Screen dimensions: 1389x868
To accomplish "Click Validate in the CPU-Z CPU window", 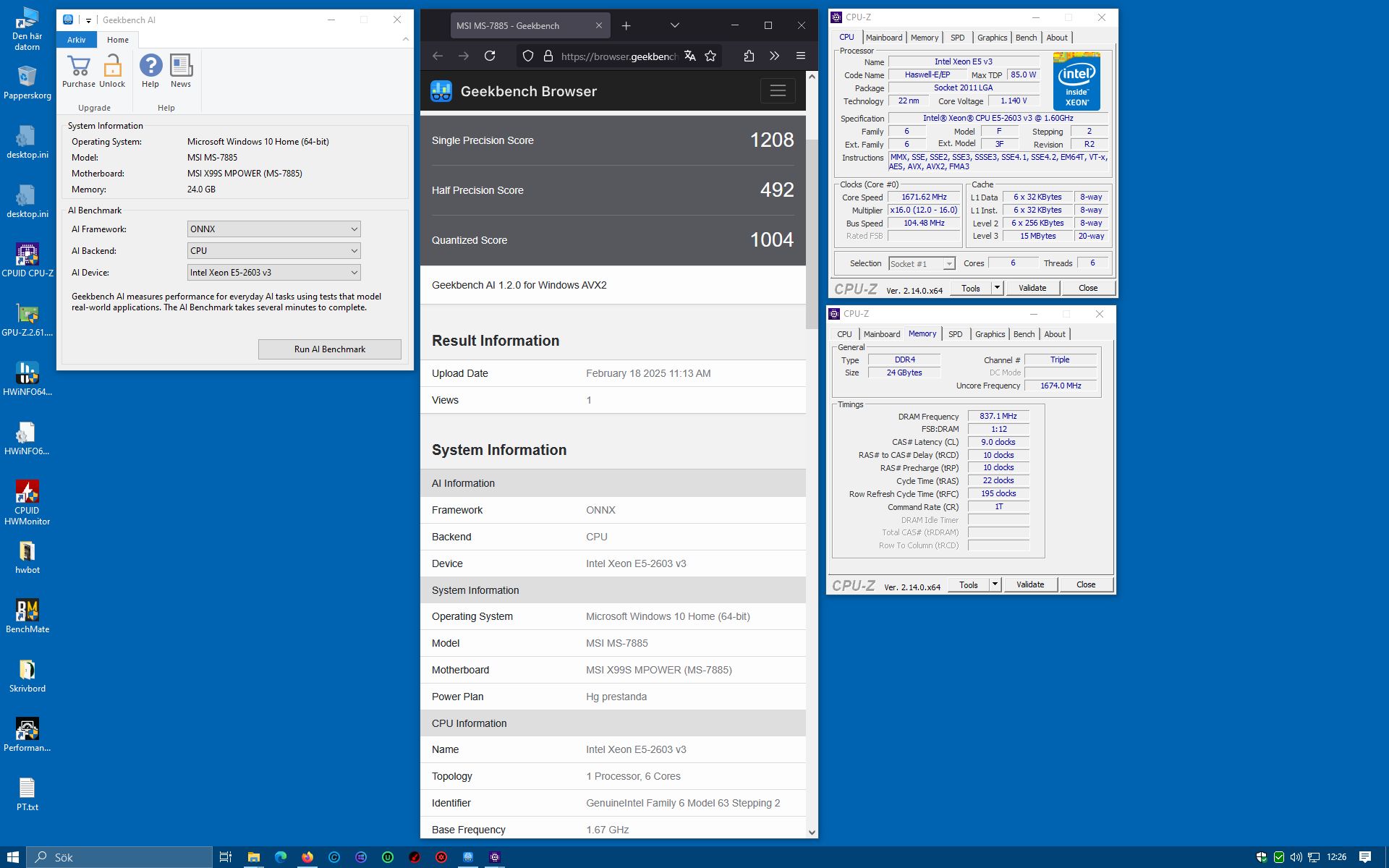I will 1032,288.
